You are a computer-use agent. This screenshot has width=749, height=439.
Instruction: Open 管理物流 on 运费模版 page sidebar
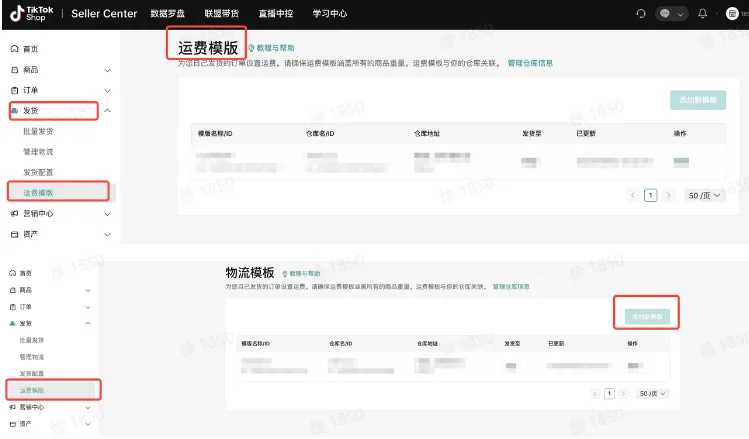click(x=38, y=152)
